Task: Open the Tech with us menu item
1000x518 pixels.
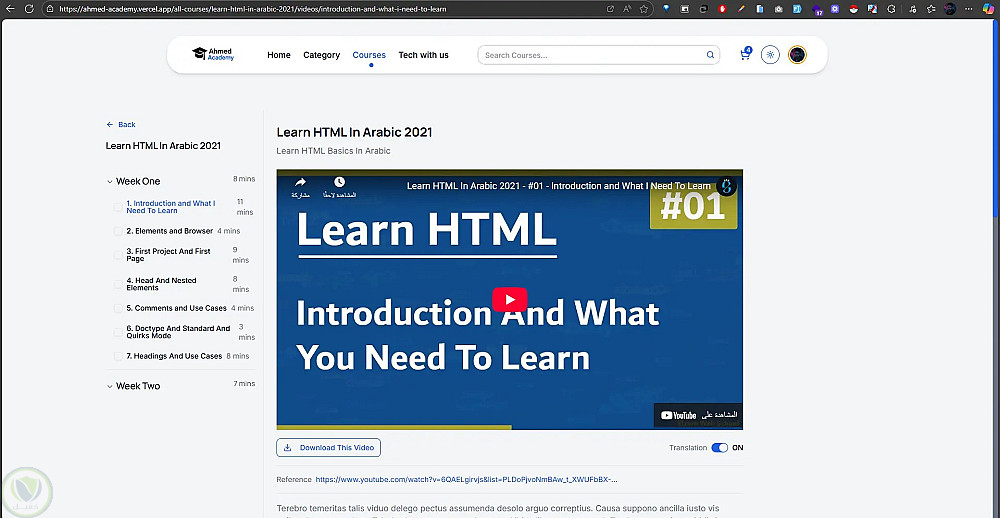Action: pyautogui.click(x=423, y=55)
